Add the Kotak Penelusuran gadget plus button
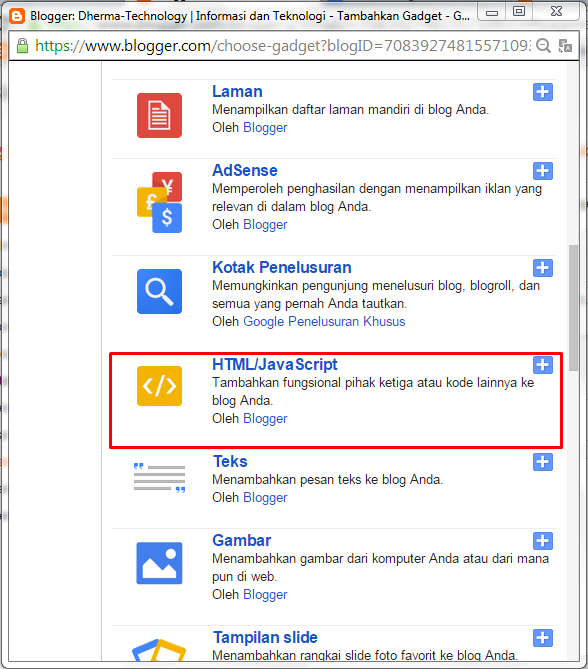588x669 pixels. pos(543,268)
